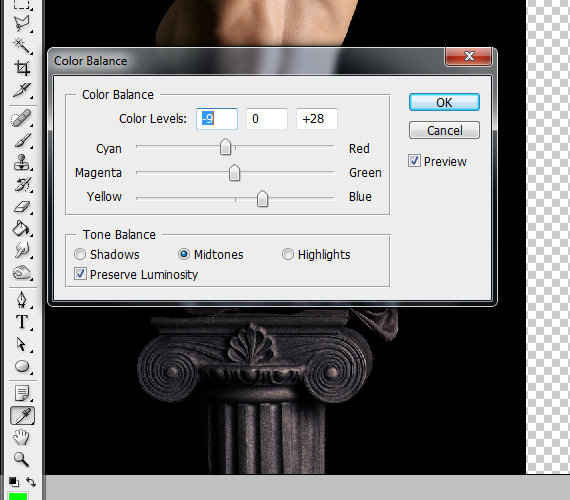The width and height of the screenshot is (570, 500).
Task: Close the Color Balance window with X
Action: (x=469, y=56)
